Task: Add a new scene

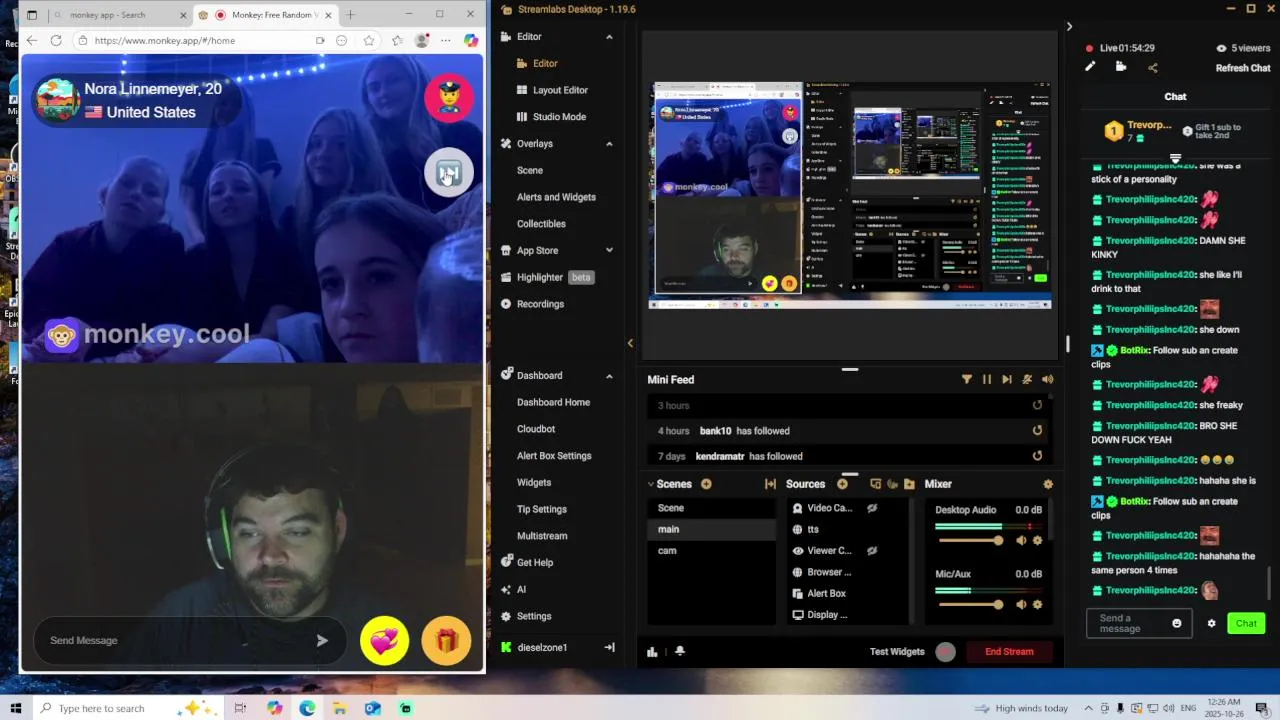Action: click(x=706, y=484)
